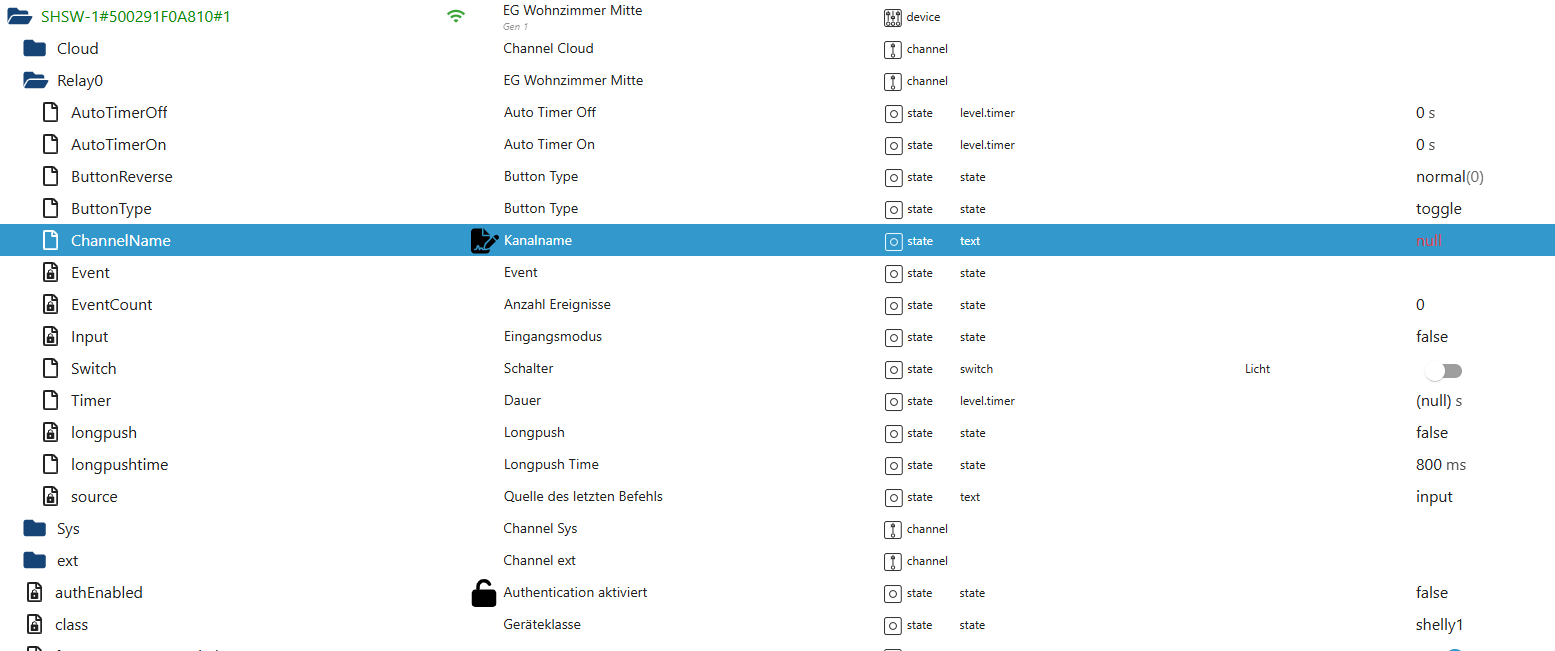Click the state type icon in the Switch row
The image size is (1555, 651).
click(x=893, y=369)
